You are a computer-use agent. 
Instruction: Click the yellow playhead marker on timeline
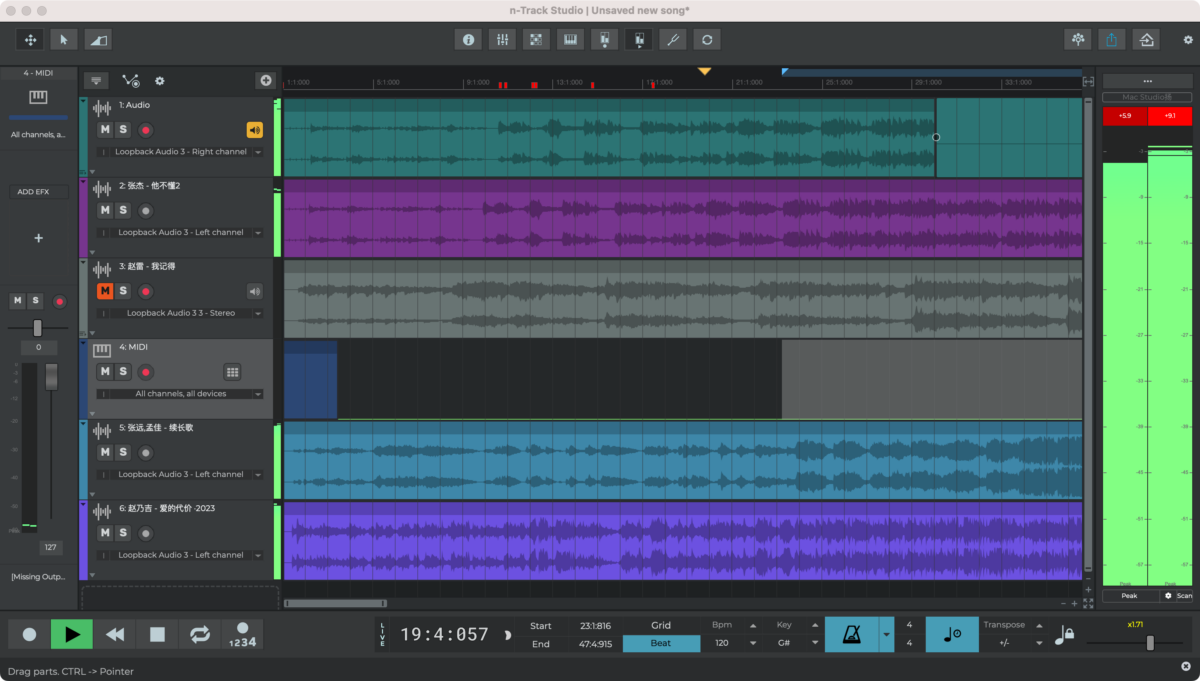coord(704,71)
